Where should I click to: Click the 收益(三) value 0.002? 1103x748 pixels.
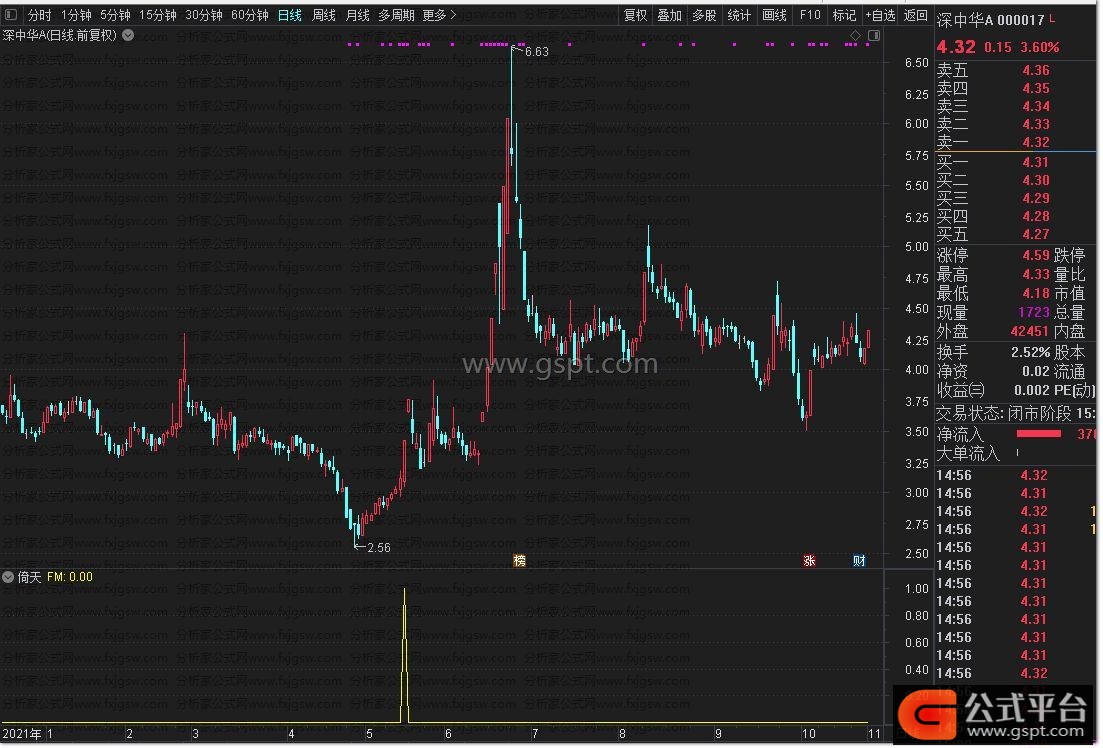1032,391
